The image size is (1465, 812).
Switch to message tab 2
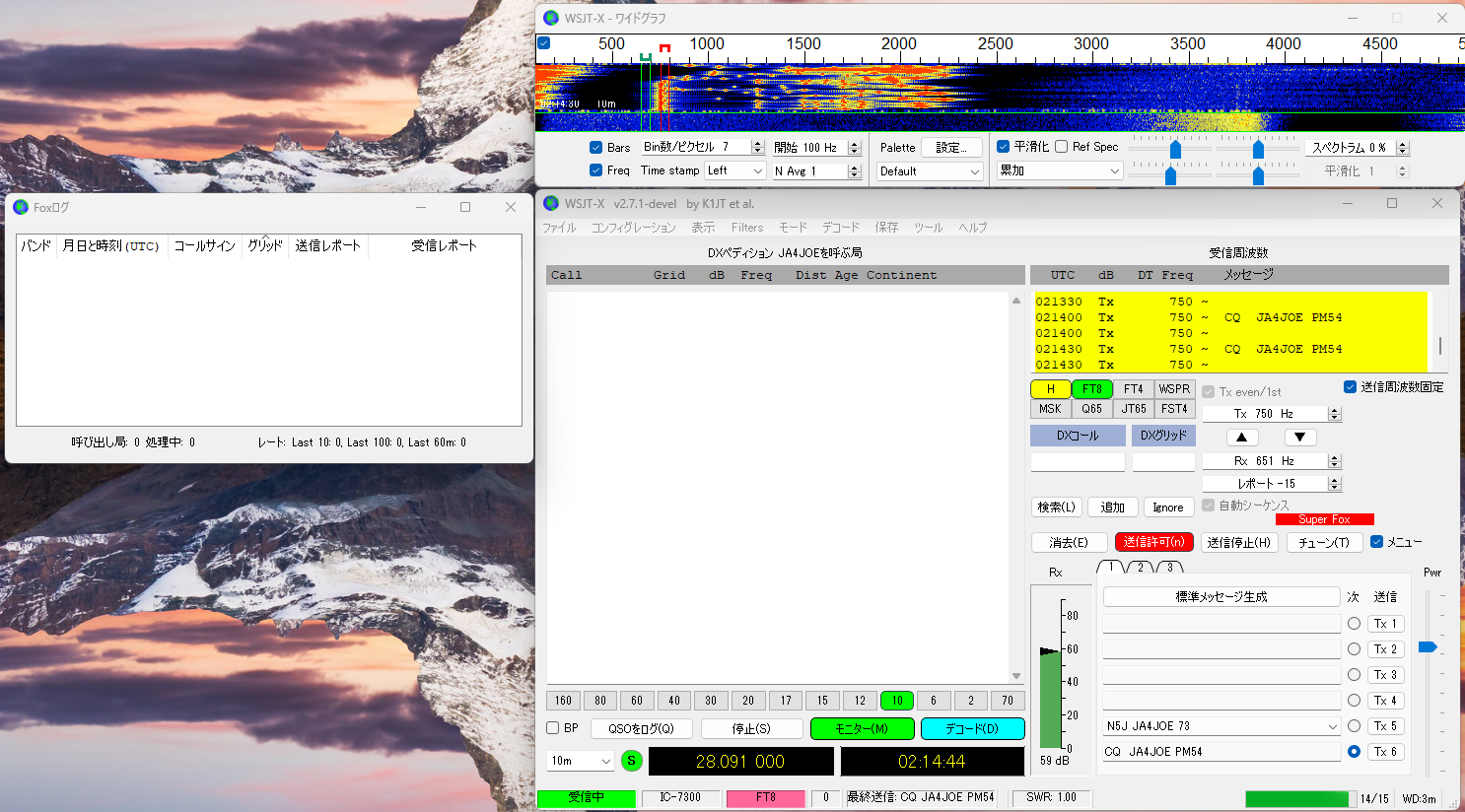1141,568
